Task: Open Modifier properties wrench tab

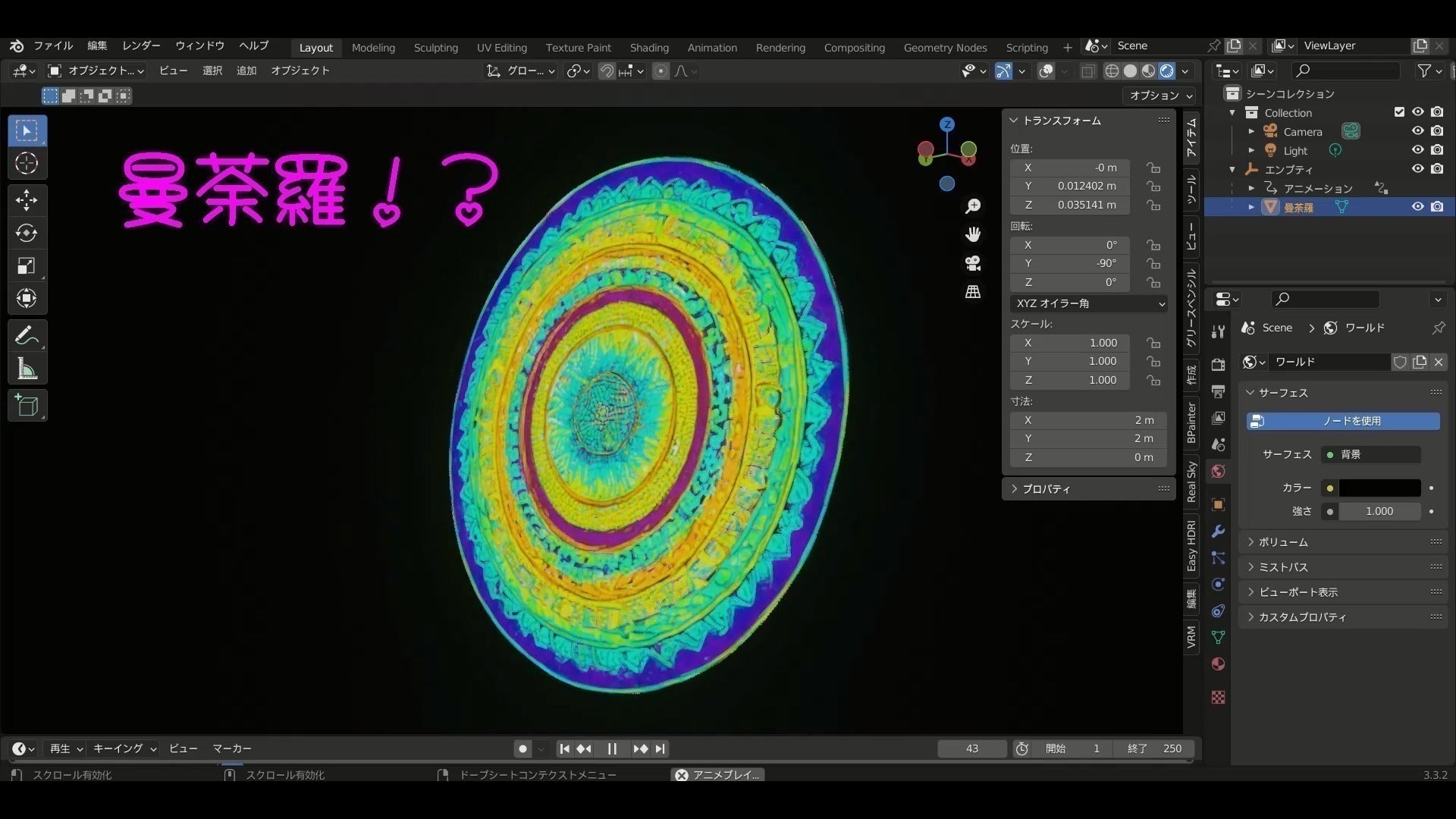Action: point(1218,531)
